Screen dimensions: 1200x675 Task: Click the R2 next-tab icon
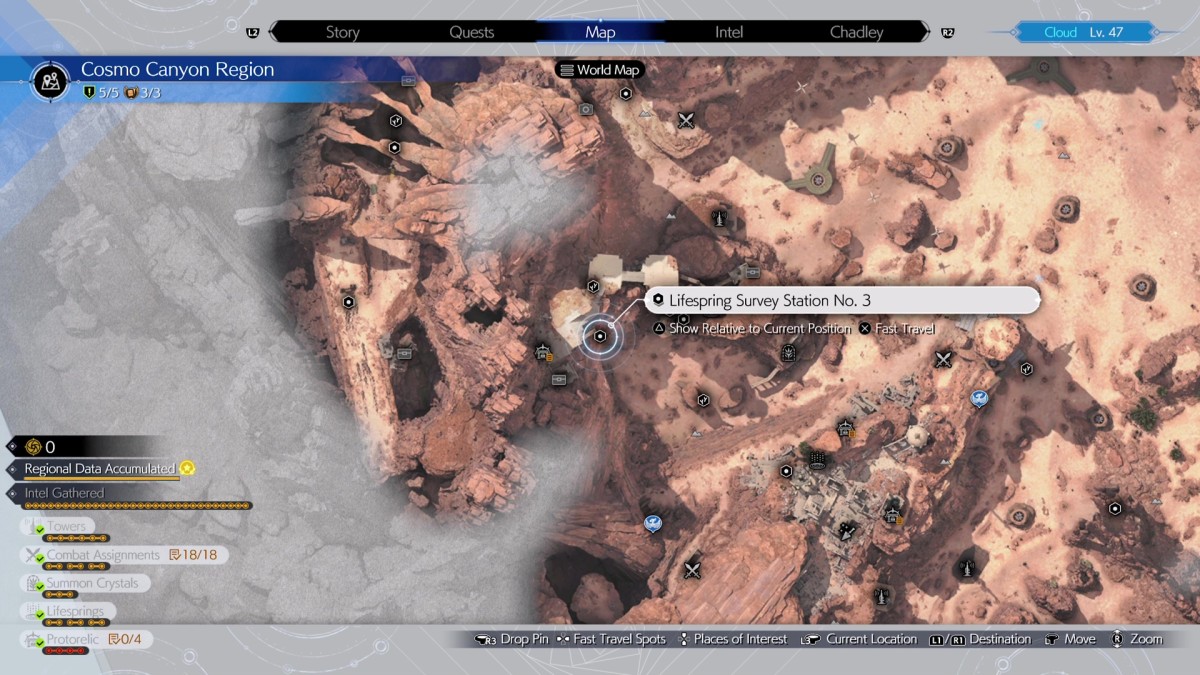[947, 33]
